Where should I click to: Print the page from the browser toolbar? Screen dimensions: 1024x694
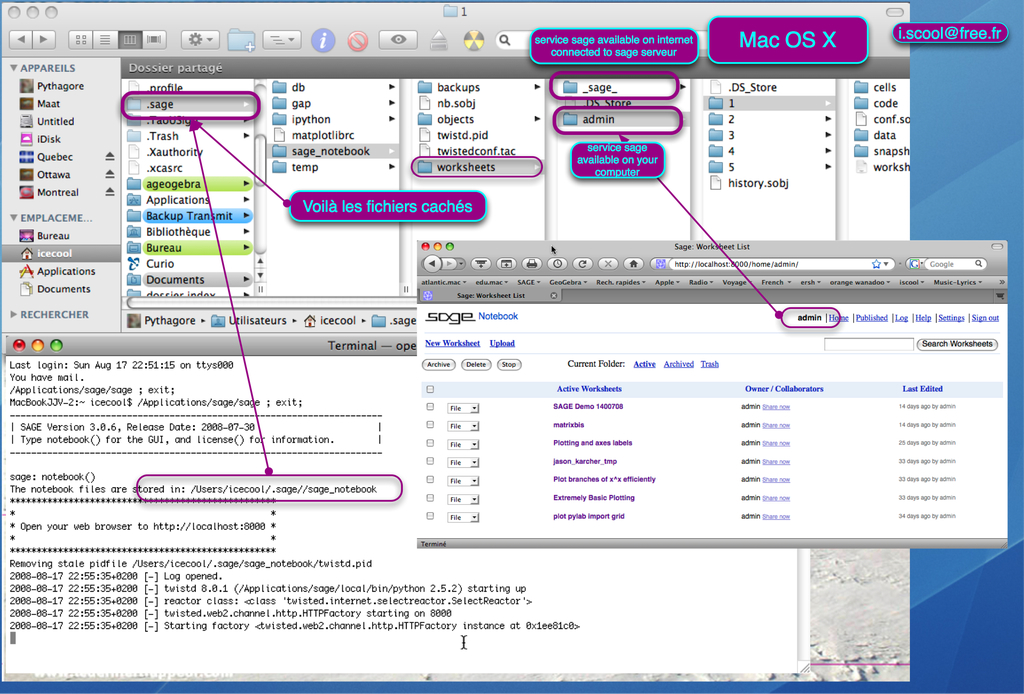pos(532,264)
